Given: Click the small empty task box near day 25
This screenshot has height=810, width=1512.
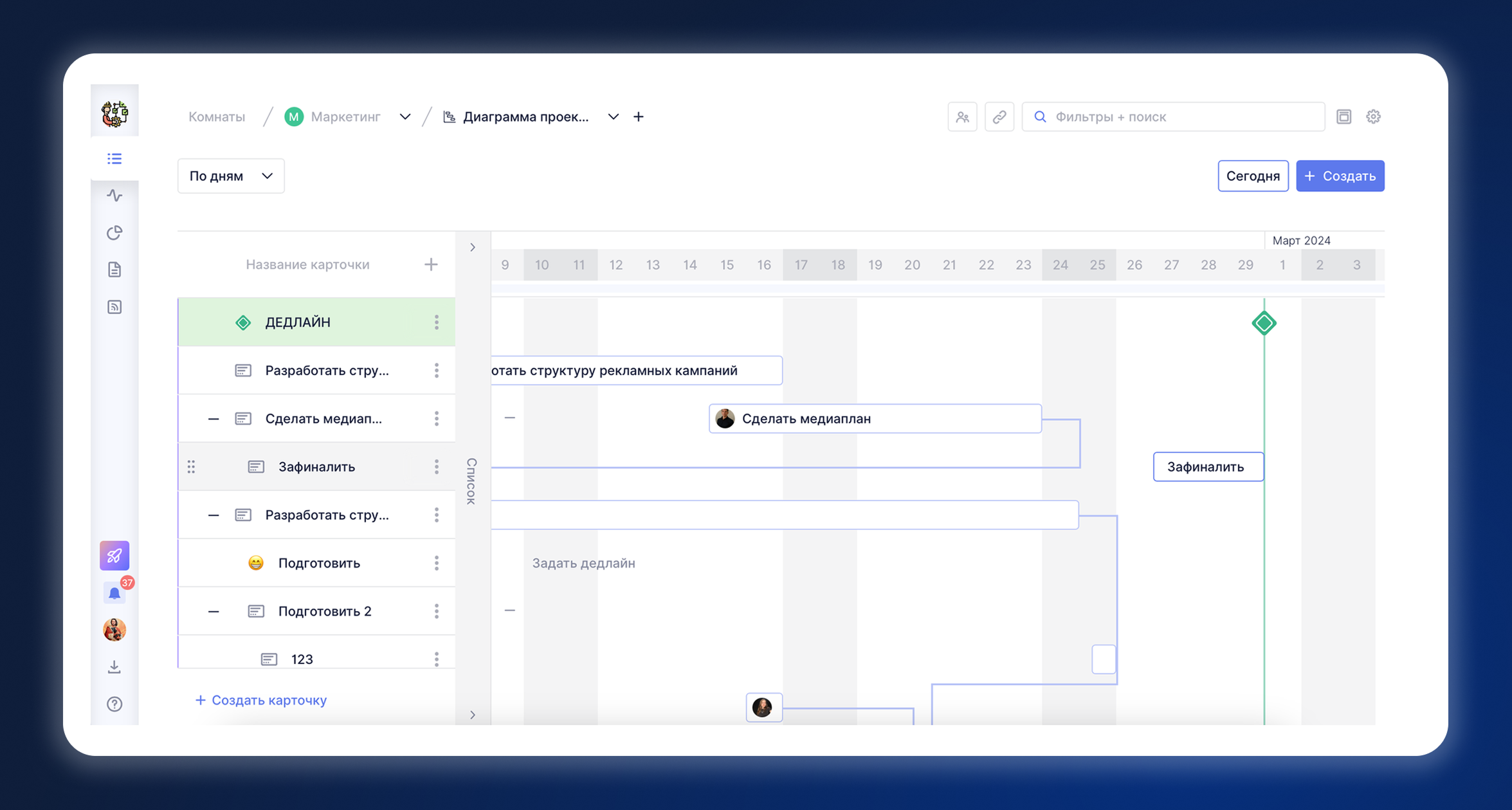Looking at the screenshot, I should click(1104, 659).
